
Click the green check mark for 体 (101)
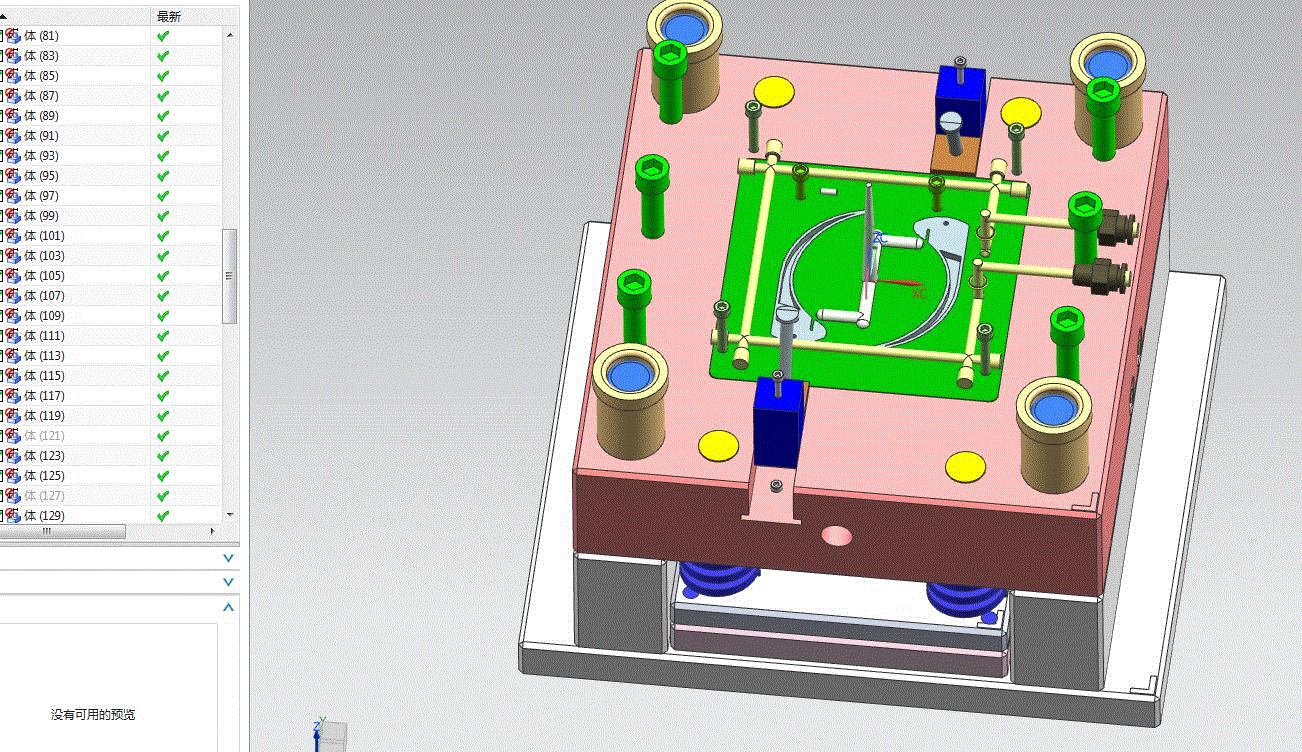[x=163, y=236]
